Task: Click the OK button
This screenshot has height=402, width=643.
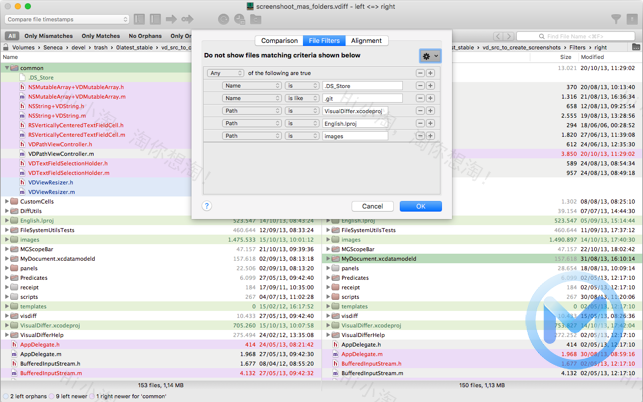Action: [421, 206]
